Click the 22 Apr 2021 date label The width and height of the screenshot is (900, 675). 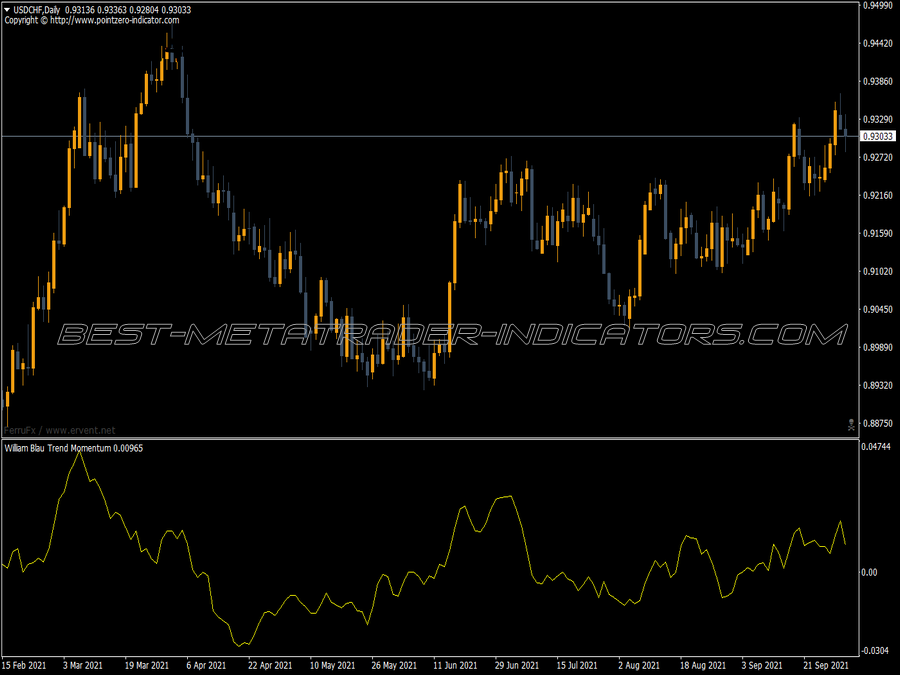[270, 665]
